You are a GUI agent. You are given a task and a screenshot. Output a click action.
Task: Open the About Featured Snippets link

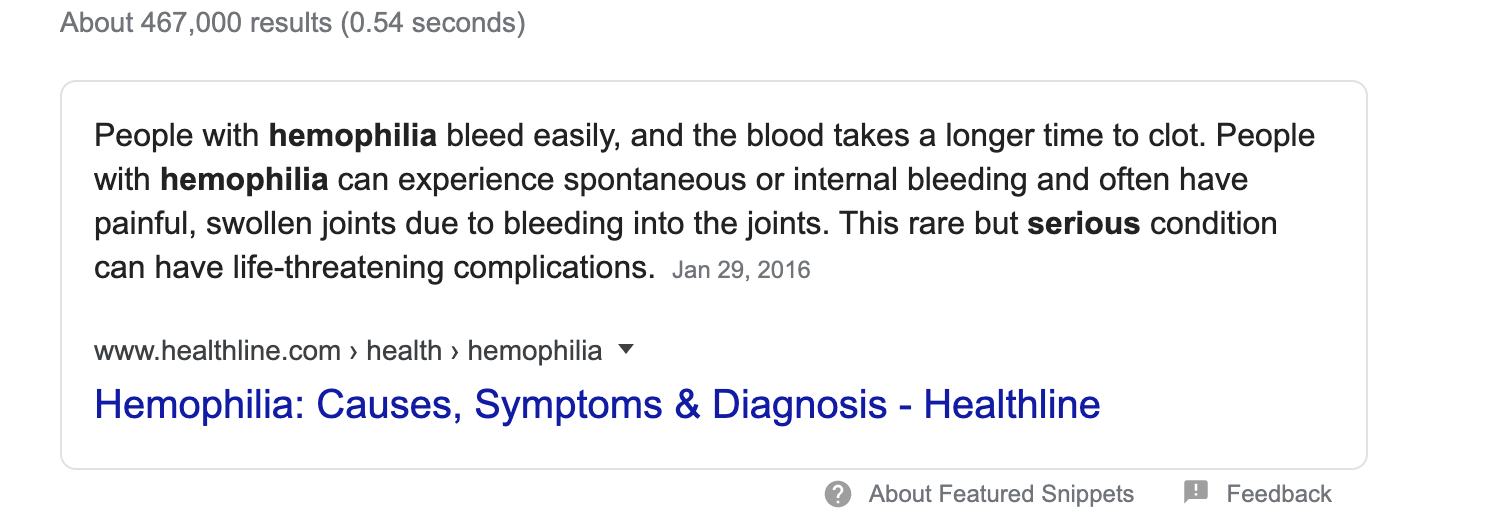pyautogui.click(x=1001, y=494)
